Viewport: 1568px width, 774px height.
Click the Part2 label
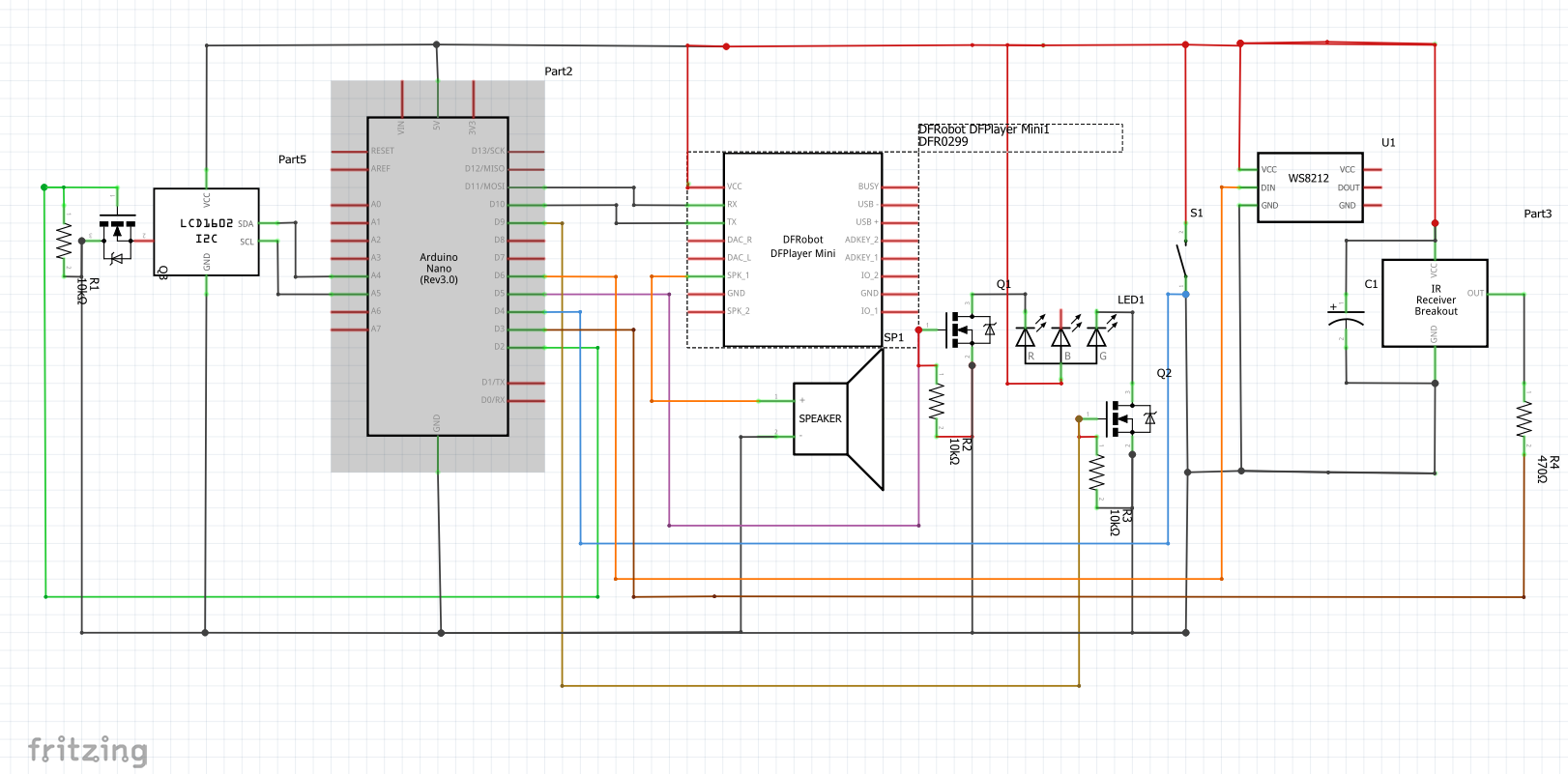point(559,72)
